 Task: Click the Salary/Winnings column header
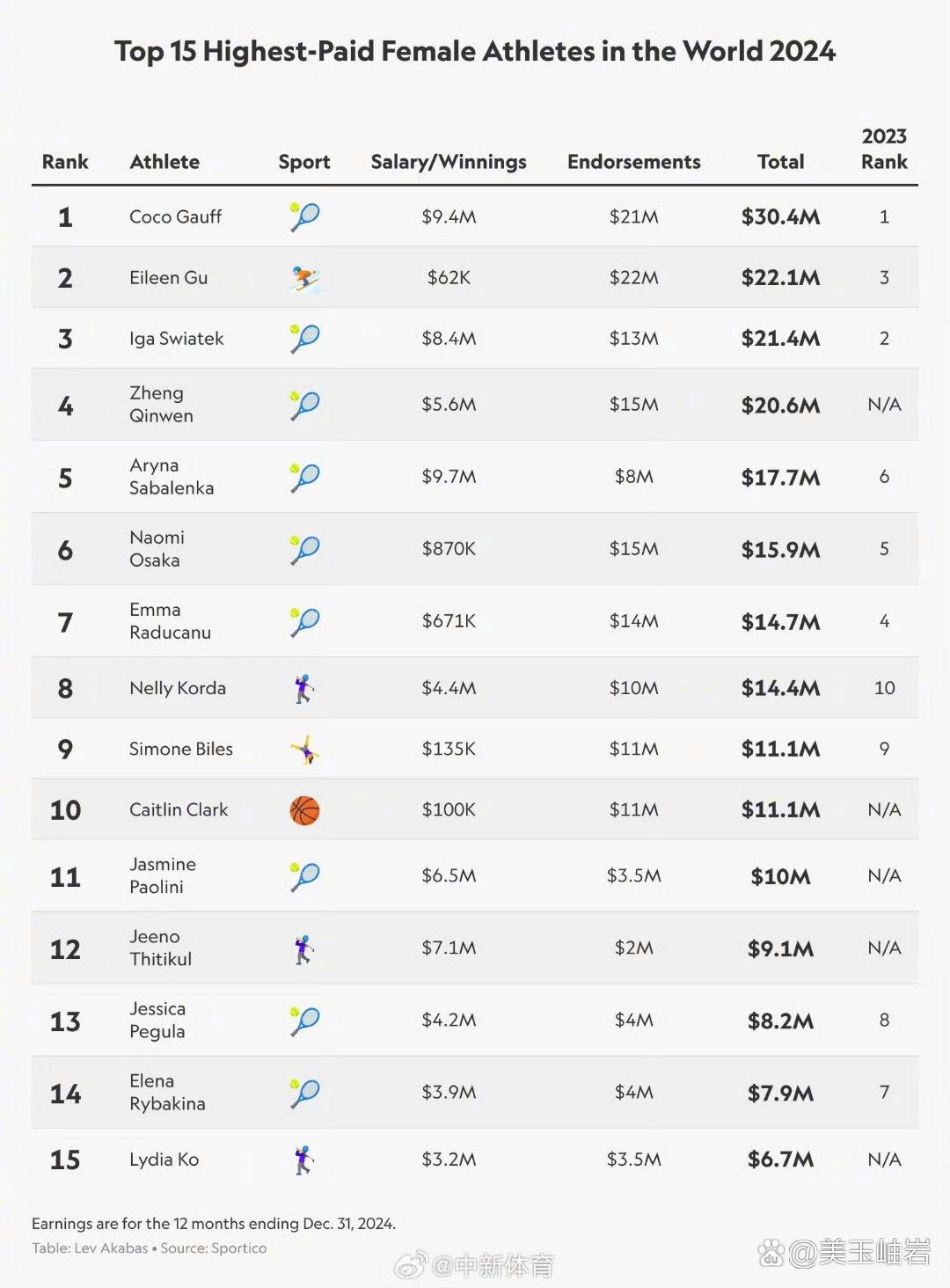449,162
